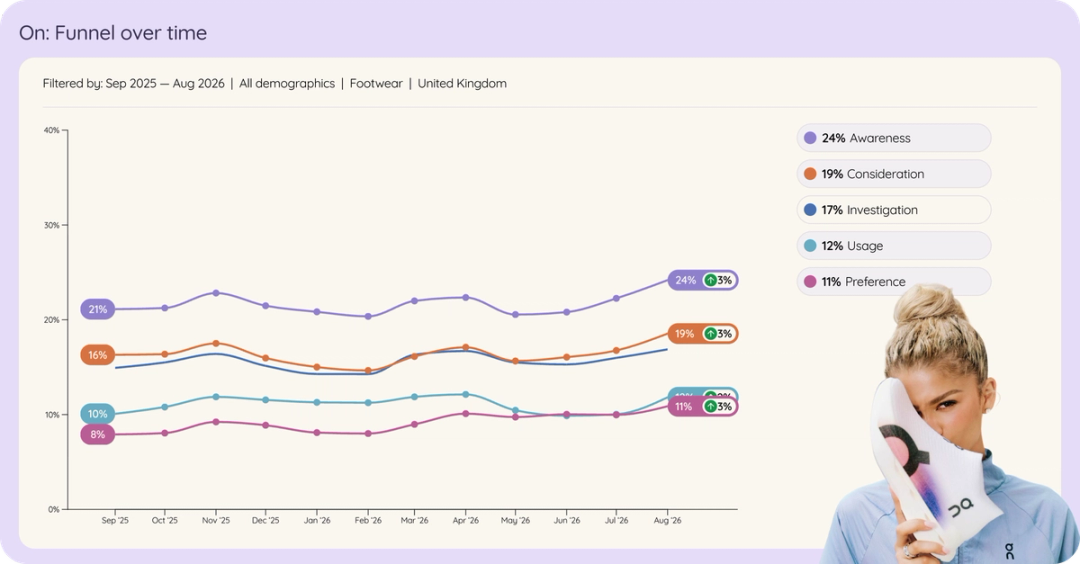Click the Awareness data point at Jul '26
This screenshot has height=564, width=1080.
coord(616,298)
